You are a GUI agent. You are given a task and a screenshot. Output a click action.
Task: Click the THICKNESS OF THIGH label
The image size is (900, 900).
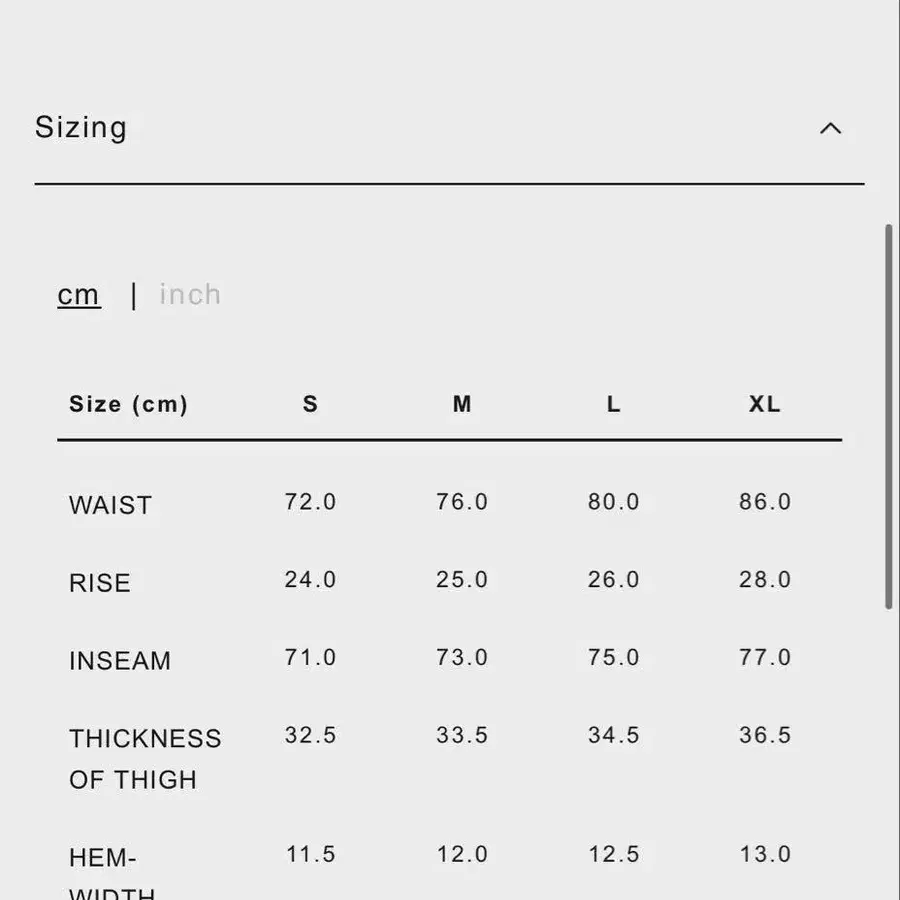click(145, 759)
